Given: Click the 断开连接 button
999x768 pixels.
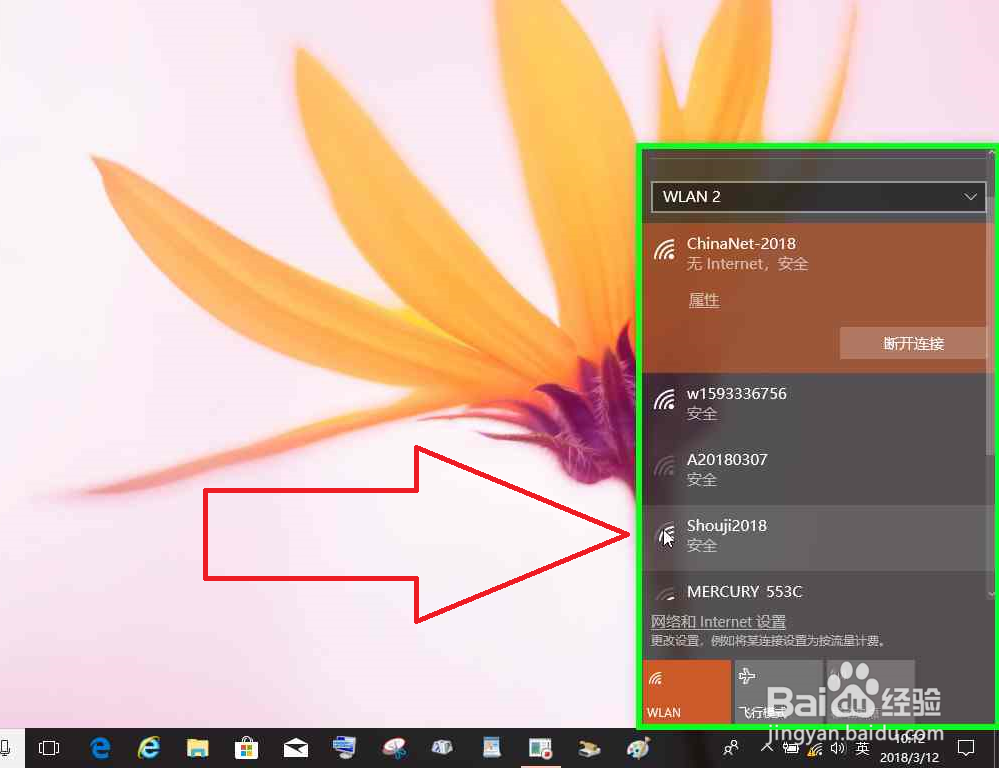Looking at the screenshot, I should (x=913, y=343).
